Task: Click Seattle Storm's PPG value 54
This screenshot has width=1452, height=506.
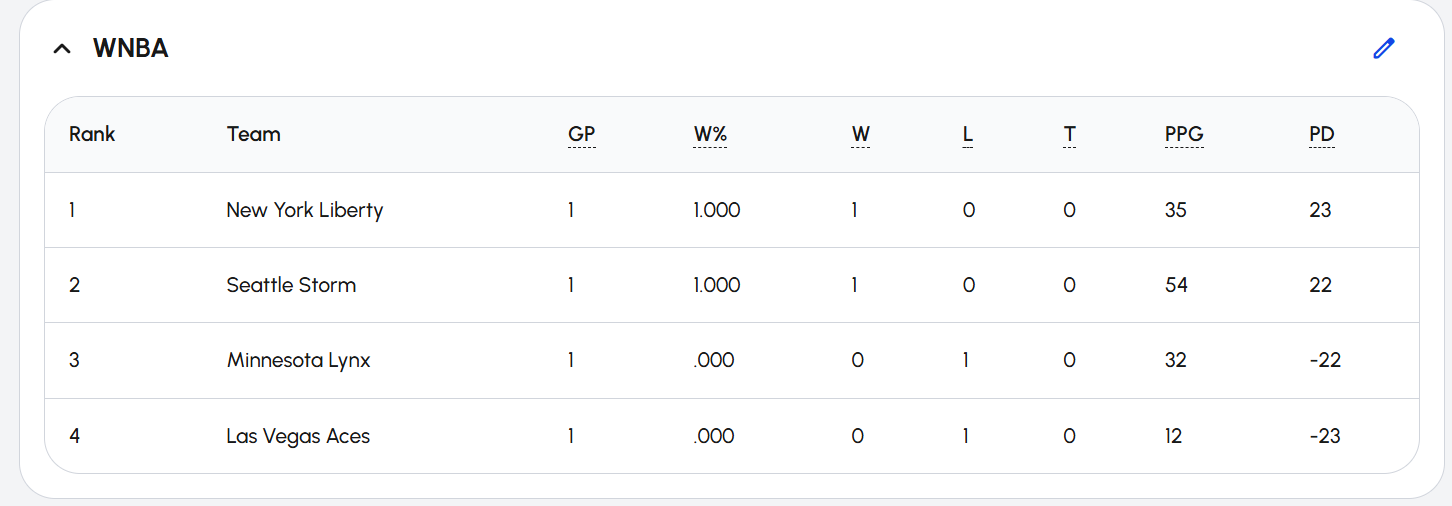Action: [x=1176, y=285]
